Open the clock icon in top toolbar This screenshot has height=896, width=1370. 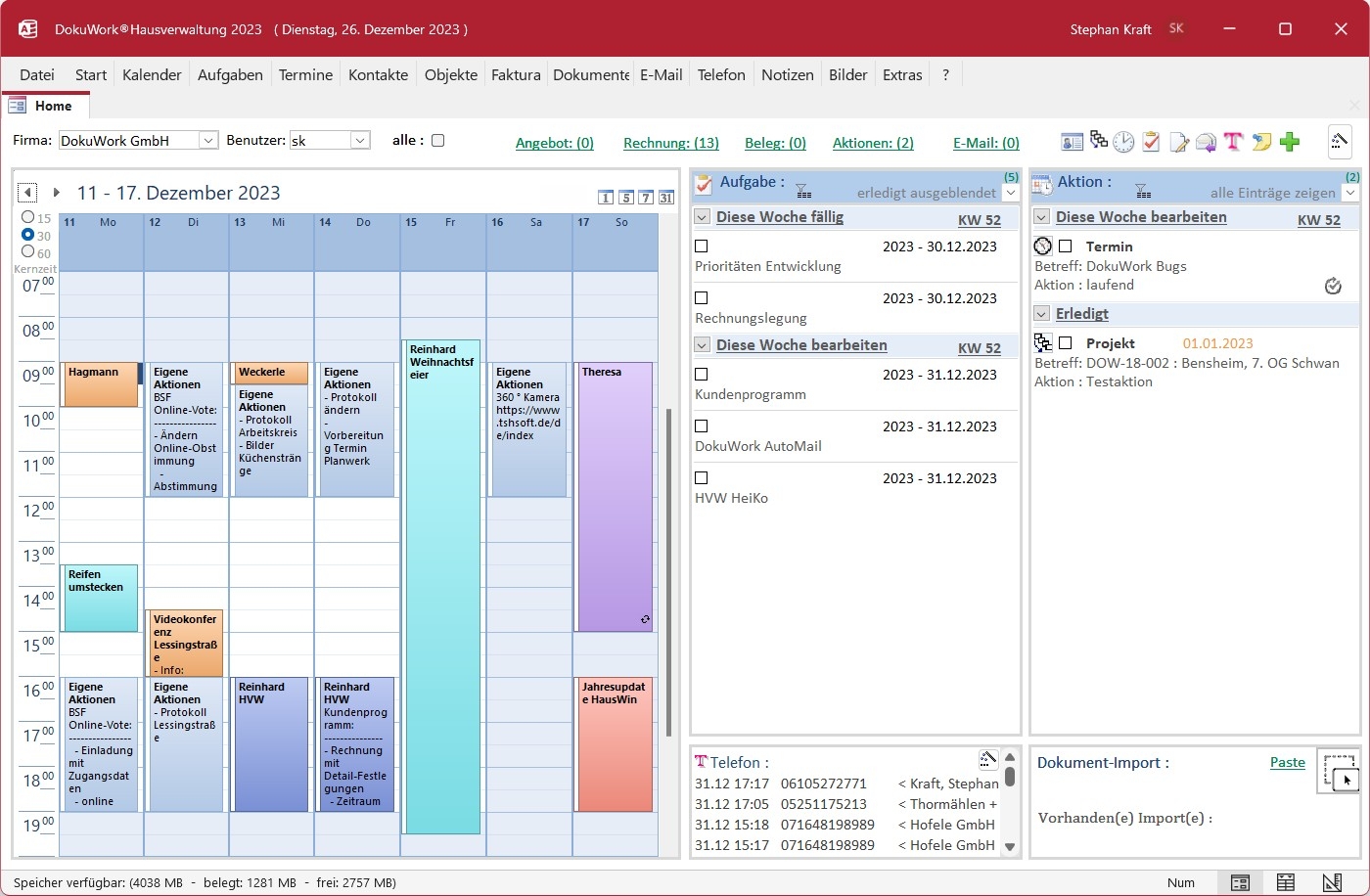pos(1123,142)
